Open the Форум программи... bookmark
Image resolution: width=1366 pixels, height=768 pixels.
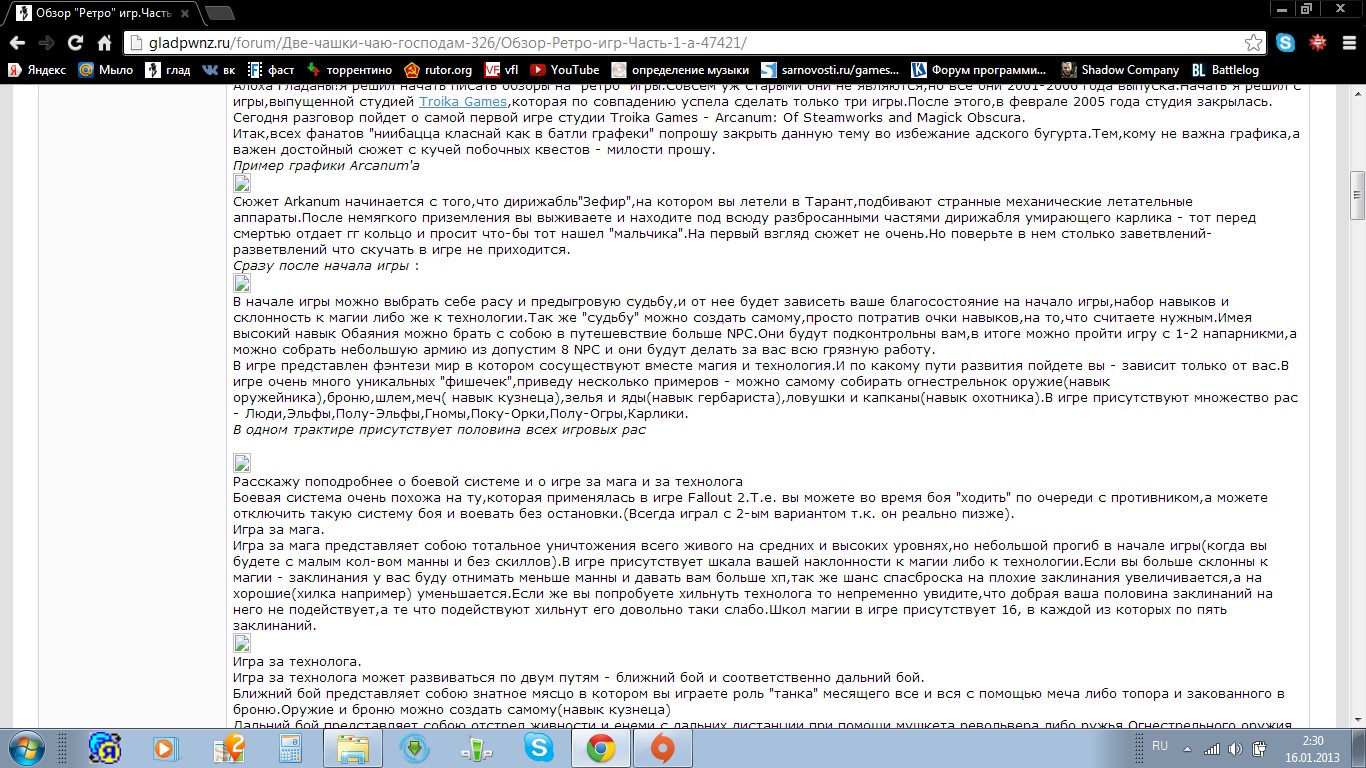tap(980, 70)
